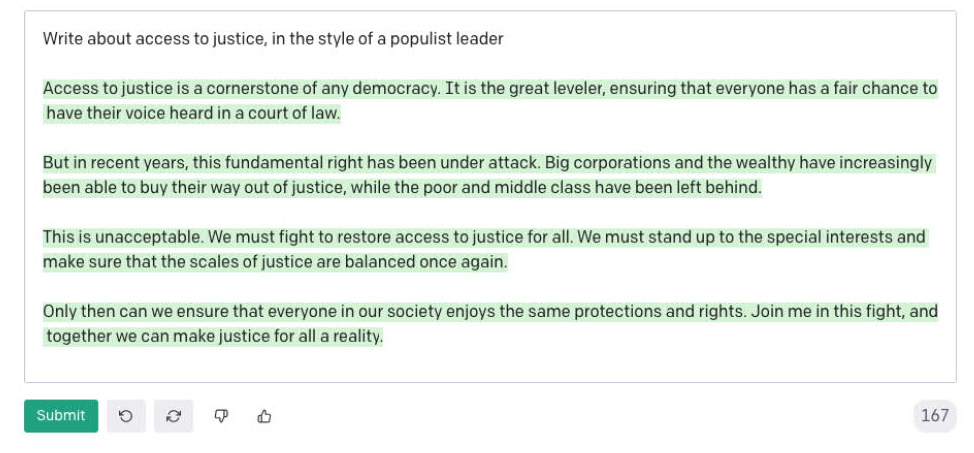Regenerate the response with the circular arrows icon
The height and width of the screenshot is (453, 974).
pyautogui.click(x=173, y=416)
